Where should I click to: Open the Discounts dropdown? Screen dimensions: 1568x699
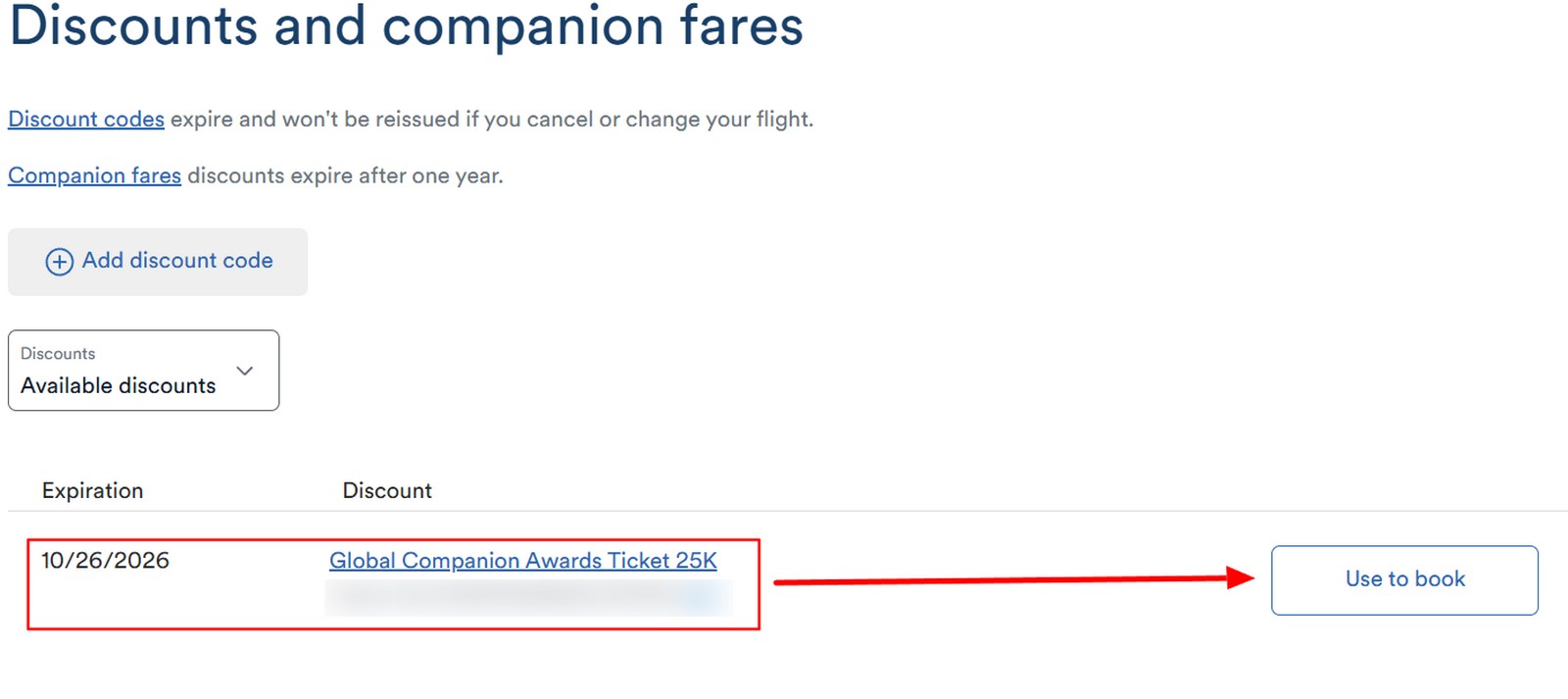[143, 371]
